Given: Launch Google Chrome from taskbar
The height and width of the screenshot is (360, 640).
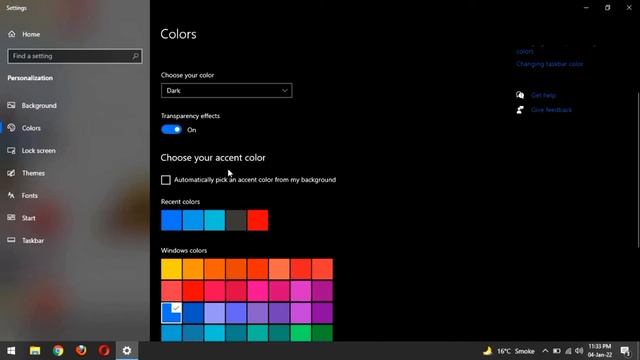Looking at the screenshot, I should point(58,351).
